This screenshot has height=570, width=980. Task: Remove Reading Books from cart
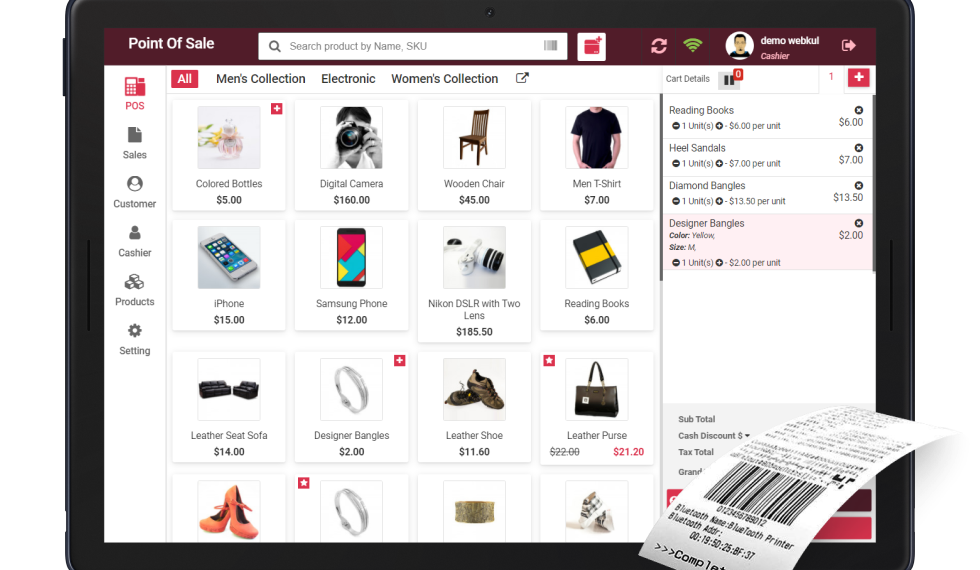859,110
